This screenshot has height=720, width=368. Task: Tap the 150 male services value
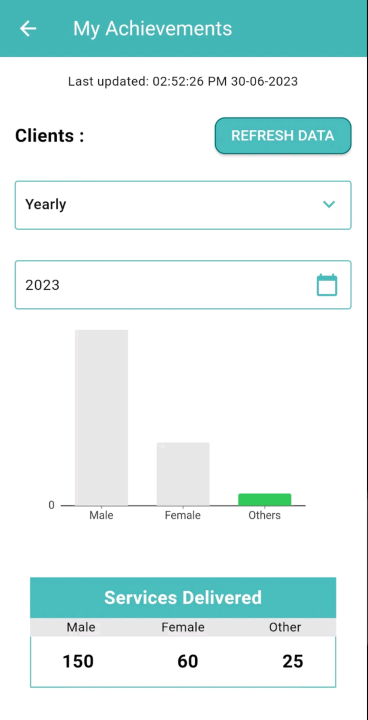click(78, 662)
